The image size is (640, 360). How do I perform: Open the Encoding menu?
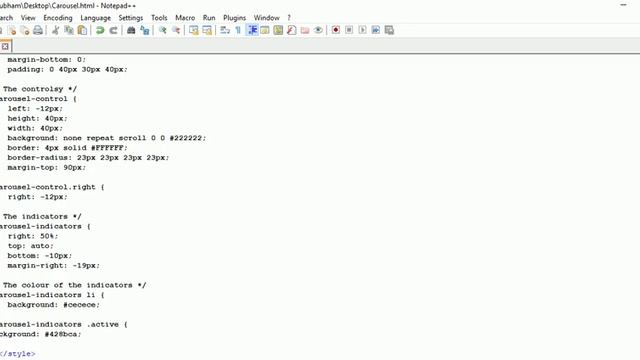click(58, 18)
